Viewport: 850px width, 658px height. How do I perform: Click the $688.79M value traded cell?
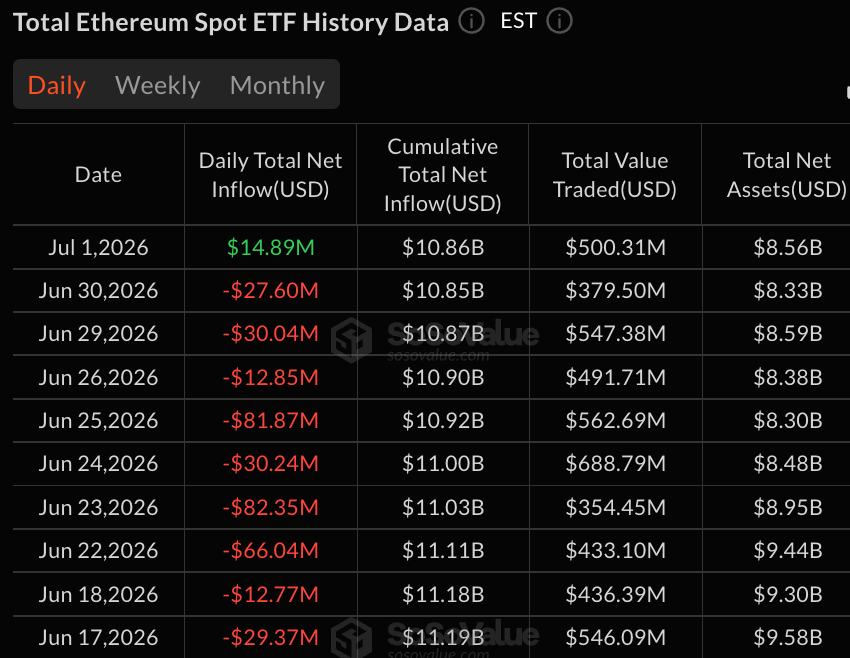pos(615,463)
